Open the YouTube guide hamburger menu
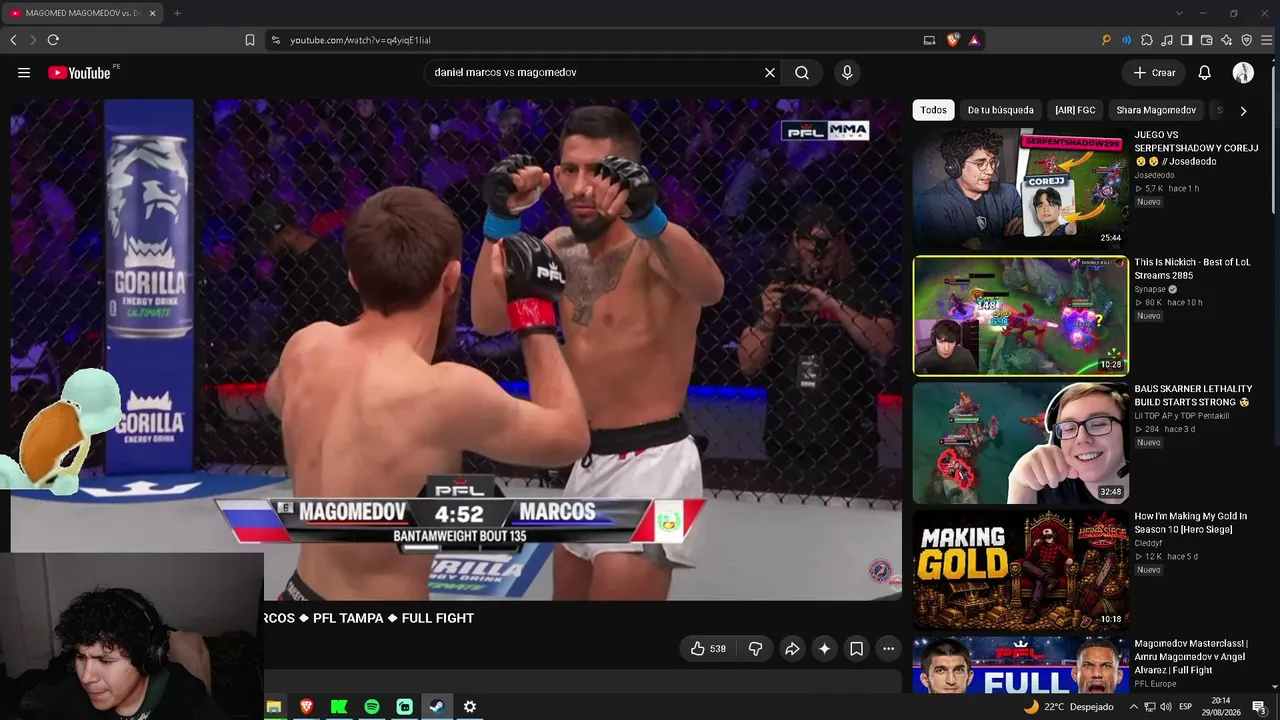The width and height of the screenshot is (1280, 720). click(24, 73)
